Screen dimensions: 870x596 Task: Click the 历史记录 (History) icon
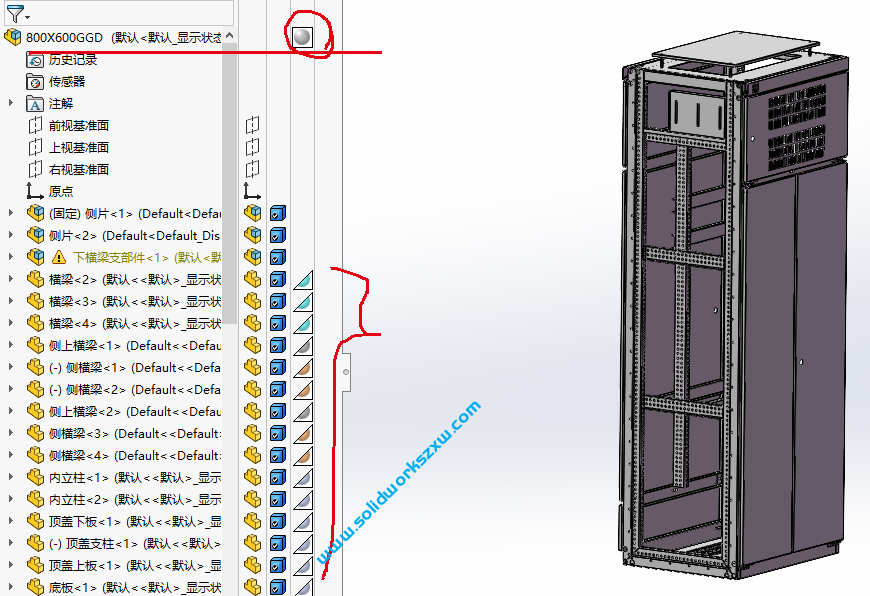pyautogui.click(x=33, y=59)
